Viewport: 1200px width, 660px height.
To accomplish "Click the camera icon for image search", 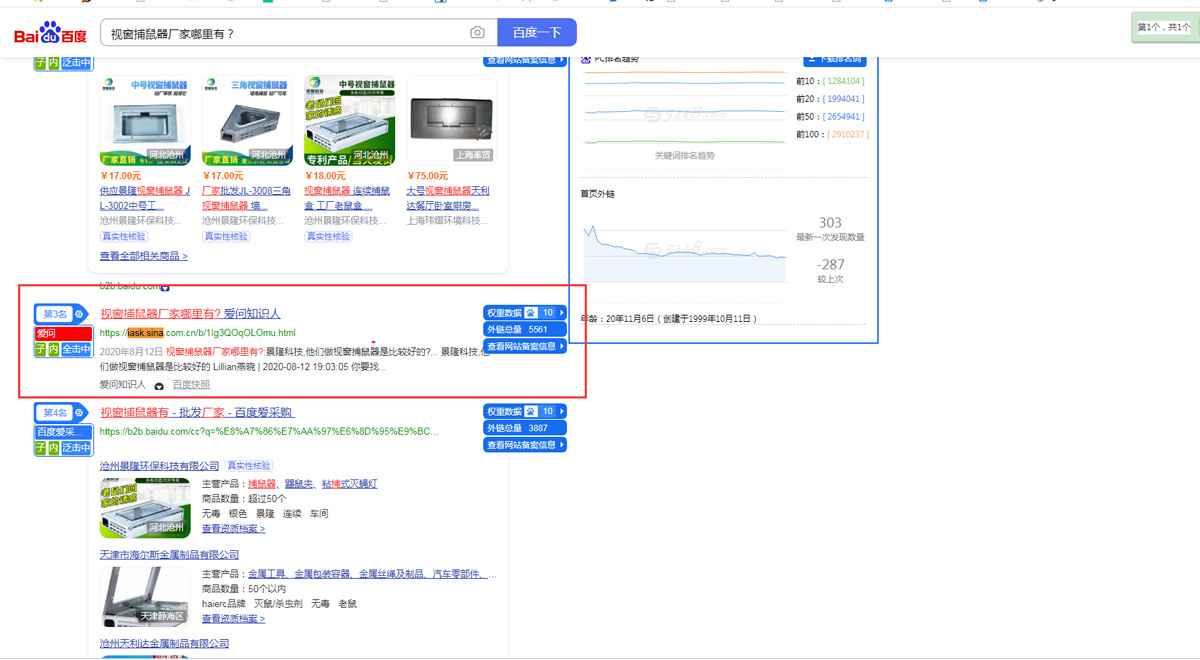I will [478, 32].
